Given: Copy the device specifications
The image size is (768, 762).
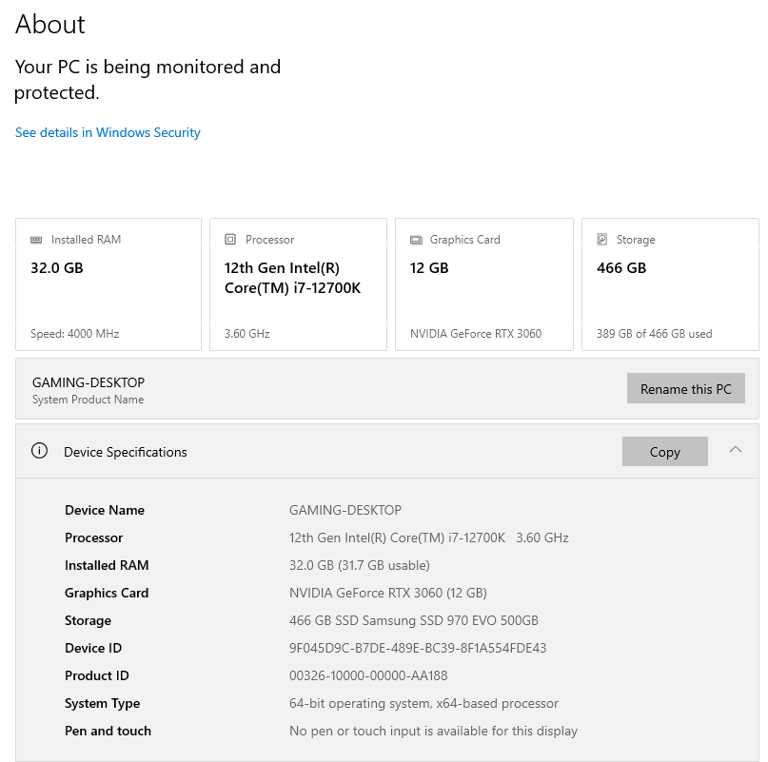Looking at the screenshot, I should coord(665,452).
